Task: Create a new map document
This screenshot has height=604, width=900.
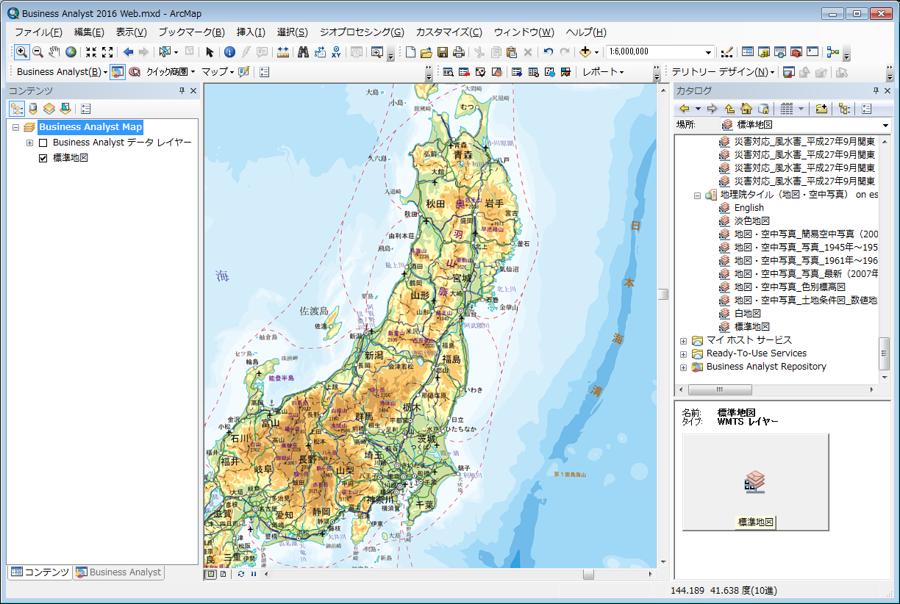Action: 410,52
